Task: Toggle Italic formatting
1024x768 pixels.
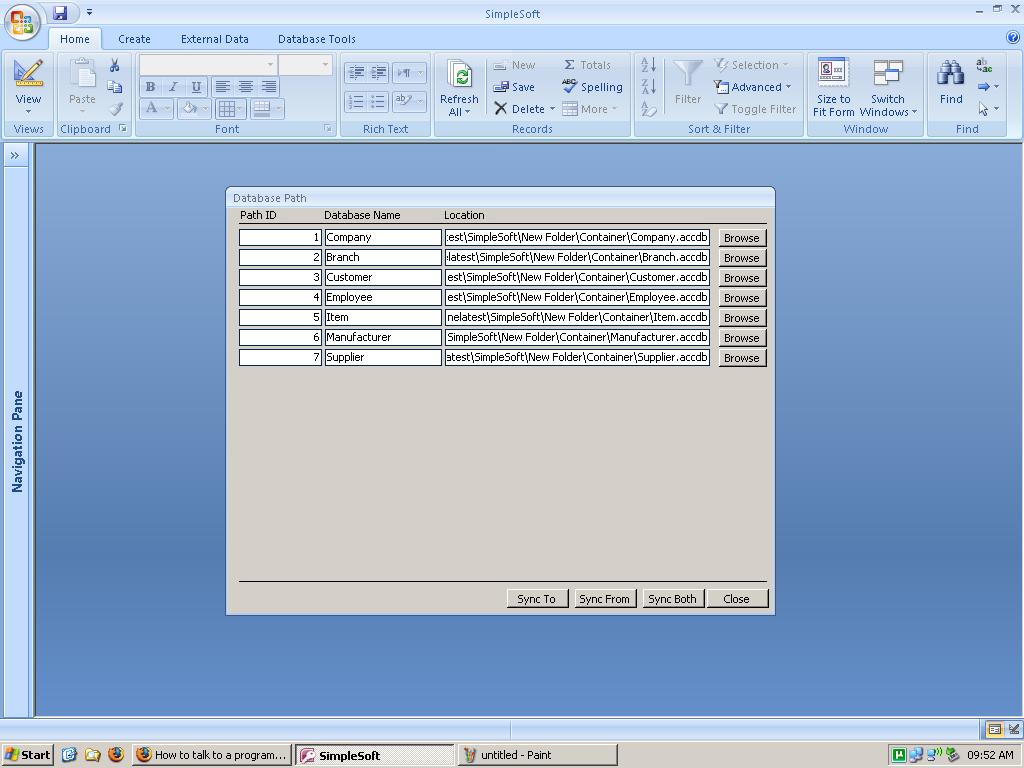Action: coord(173,87)
